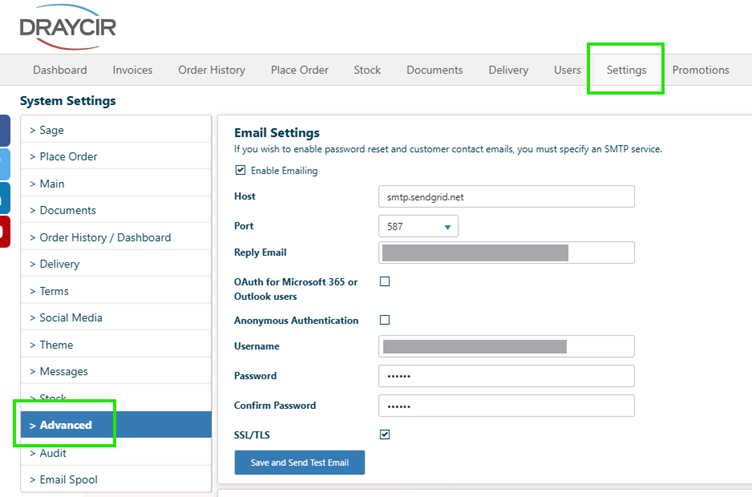Open the Order History nav tab
Screen dimensions: 752x497
coord(212,70)
